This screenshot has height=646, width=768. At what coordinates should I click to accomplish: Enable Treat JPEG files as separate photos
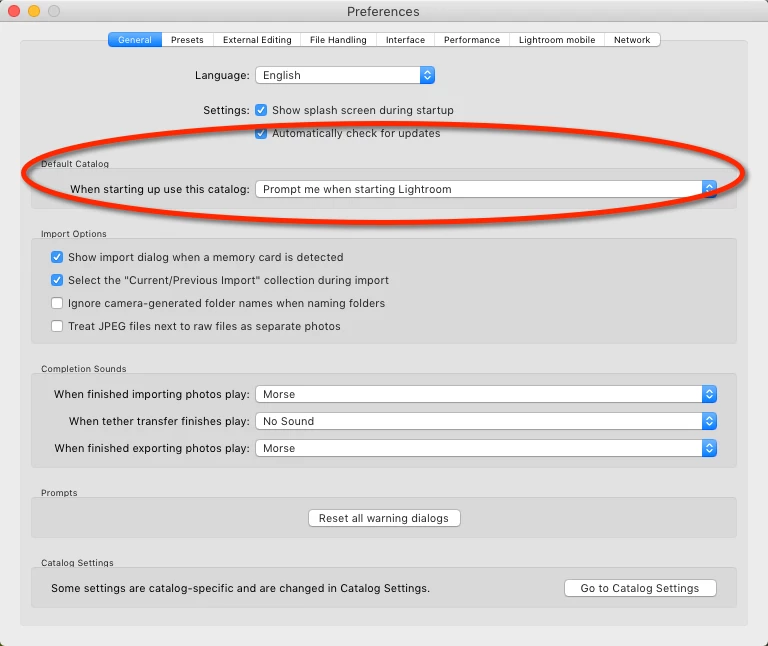click(x=57, y=326)
